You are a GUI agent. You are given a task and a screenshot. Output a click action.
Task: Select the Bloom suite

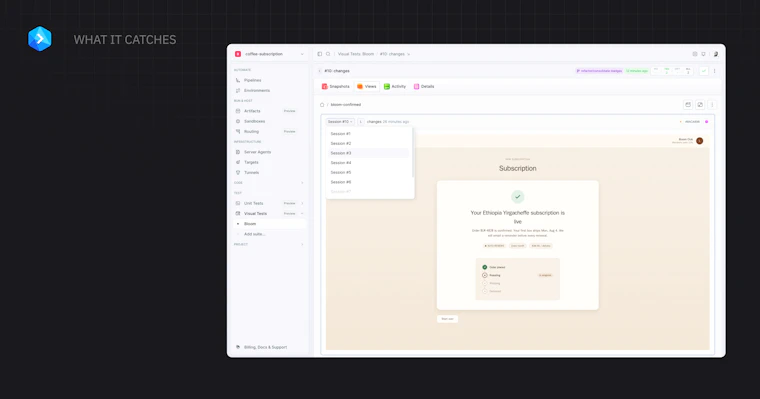click(270, 224)
